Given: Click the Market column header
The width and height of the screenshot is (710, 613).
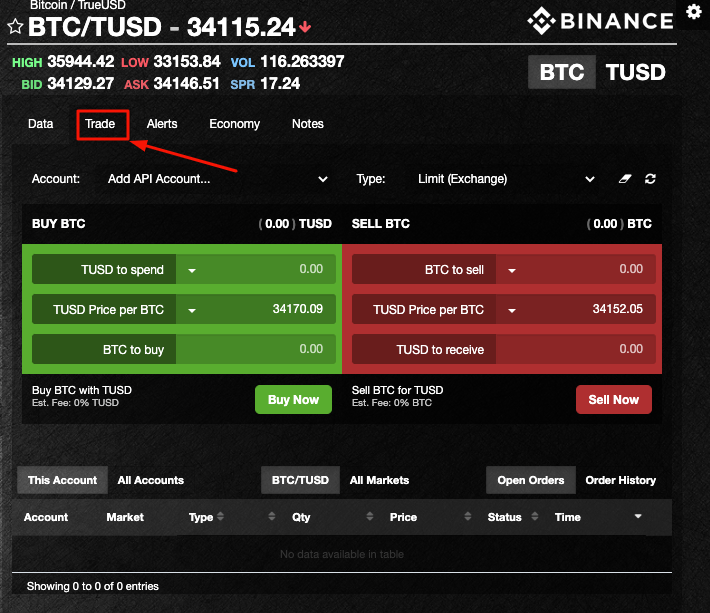Looking at the screenshot, I should 125,517.
